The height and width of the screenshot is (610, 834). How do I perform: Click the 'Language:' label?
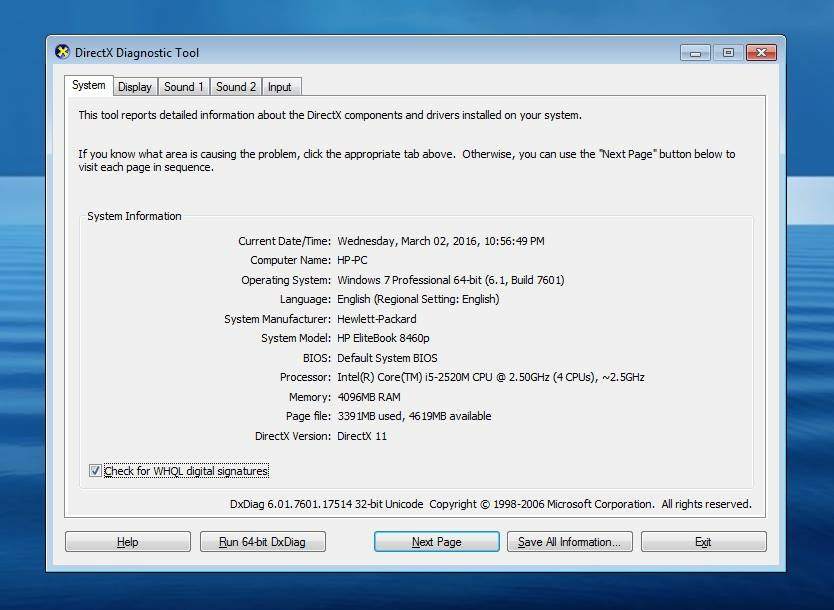coord(305,299)
